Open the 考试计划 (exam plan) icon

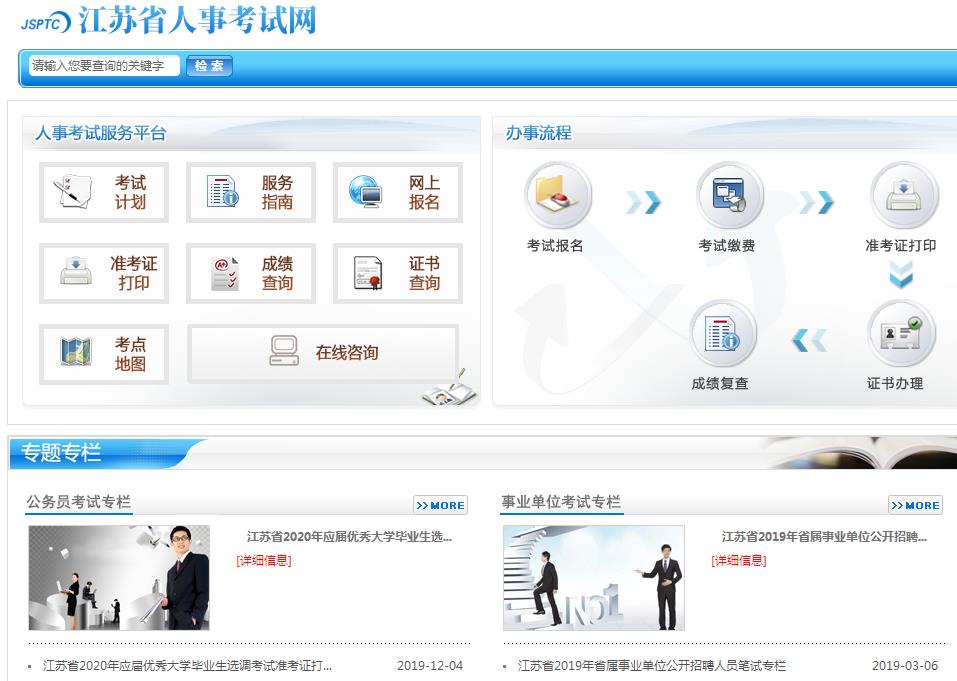(x=103, y=193)
